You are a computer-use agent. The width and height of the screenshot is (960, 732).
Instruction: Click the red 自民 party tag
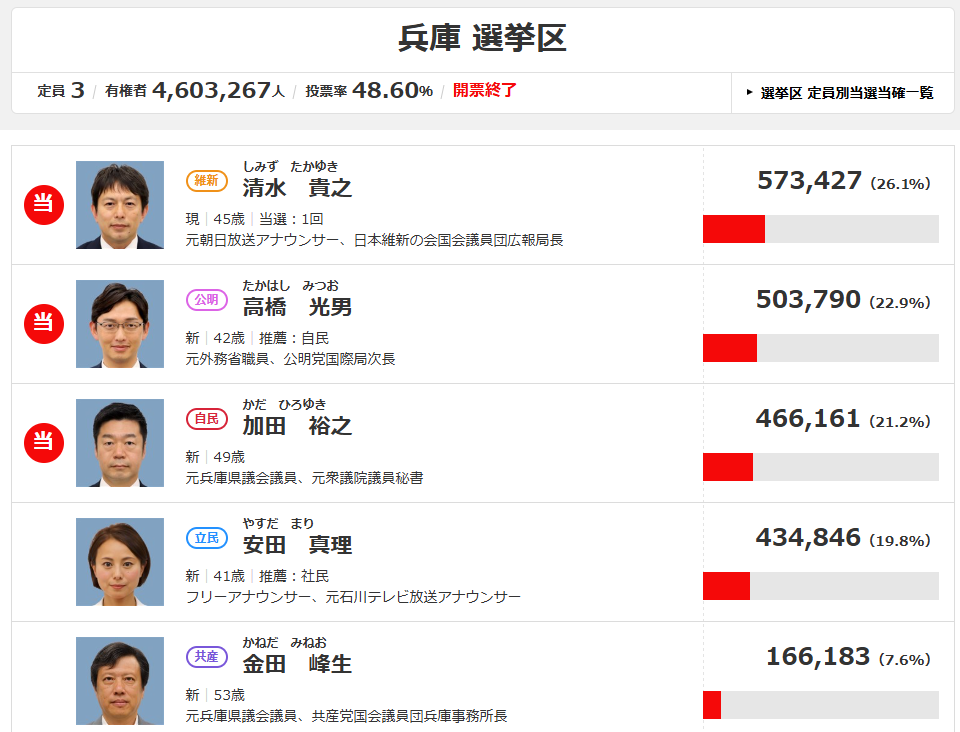click(207, 419)
